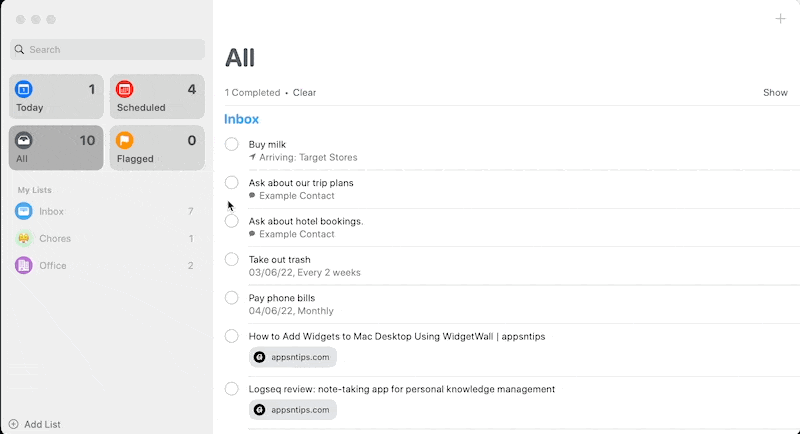Open the appsntips.com link under WidgetWall

tap(293, 357)
